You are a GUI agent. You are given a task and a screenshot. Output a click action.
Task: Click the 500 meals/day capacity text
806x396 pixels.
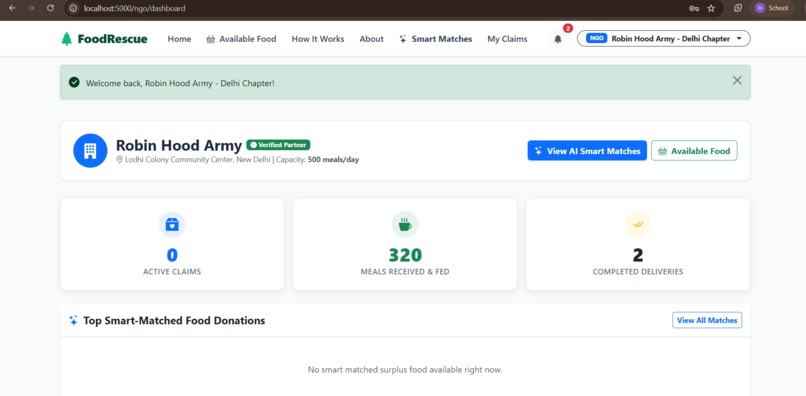click(x=333, y=160)
